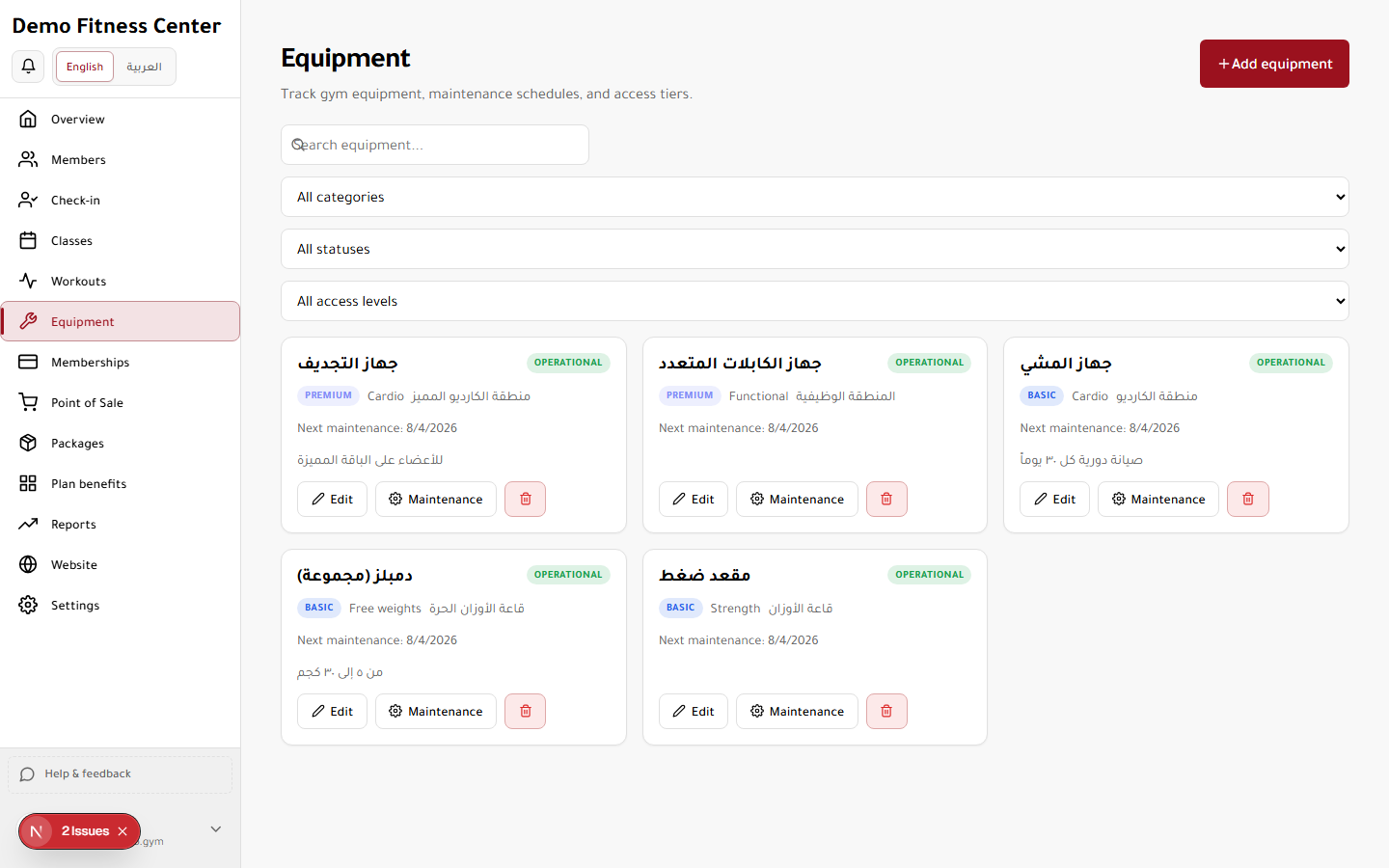
Task: Open Check-in from sidebar
Action: click(121, 201)
